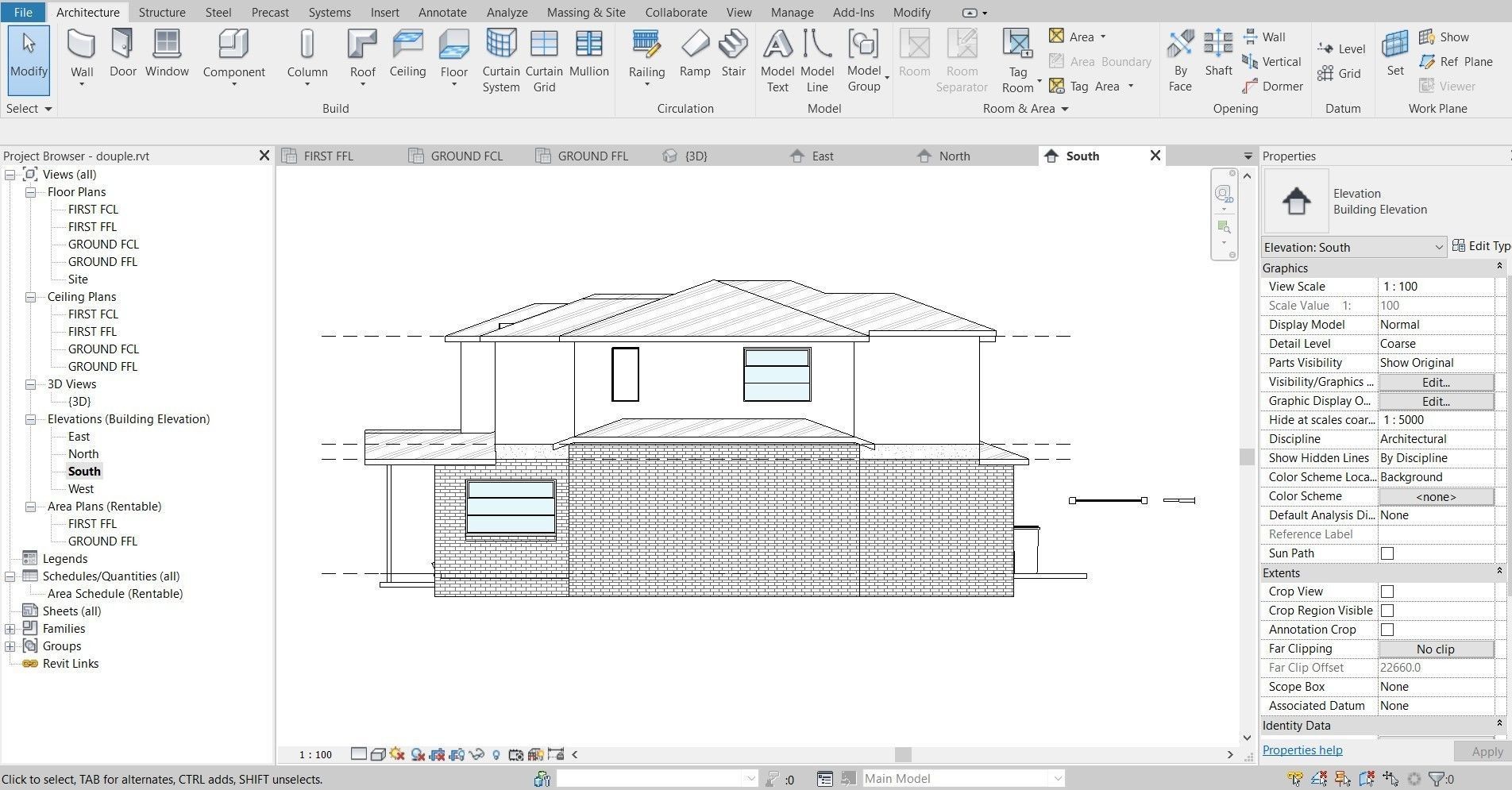This screenshot has width=1512, height=790.
Task: Open the Select panel dropdown
Action: (29, 109)
